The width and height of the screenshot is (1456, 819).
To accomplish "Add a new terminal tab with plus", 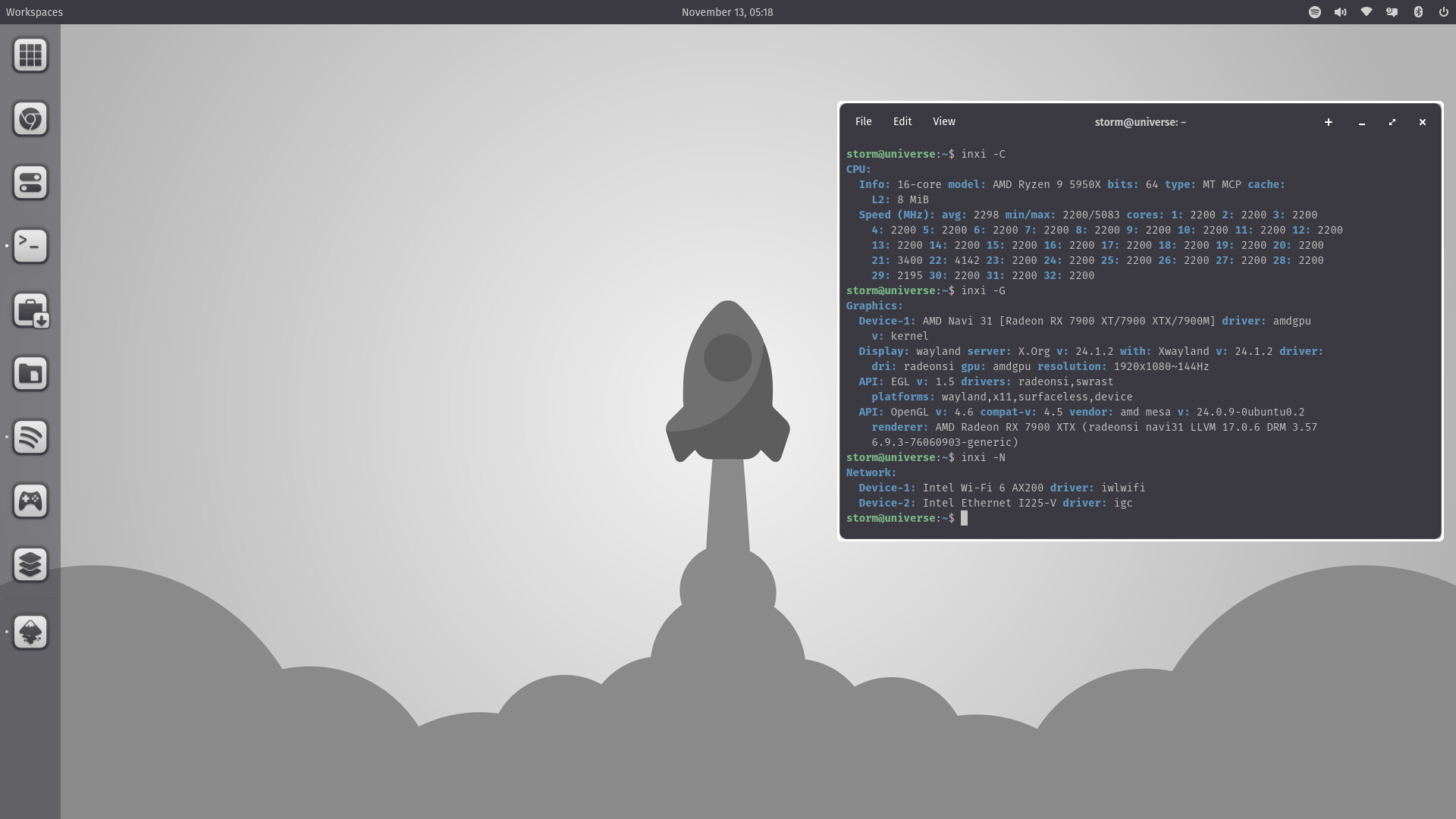I will [1329, 122].
